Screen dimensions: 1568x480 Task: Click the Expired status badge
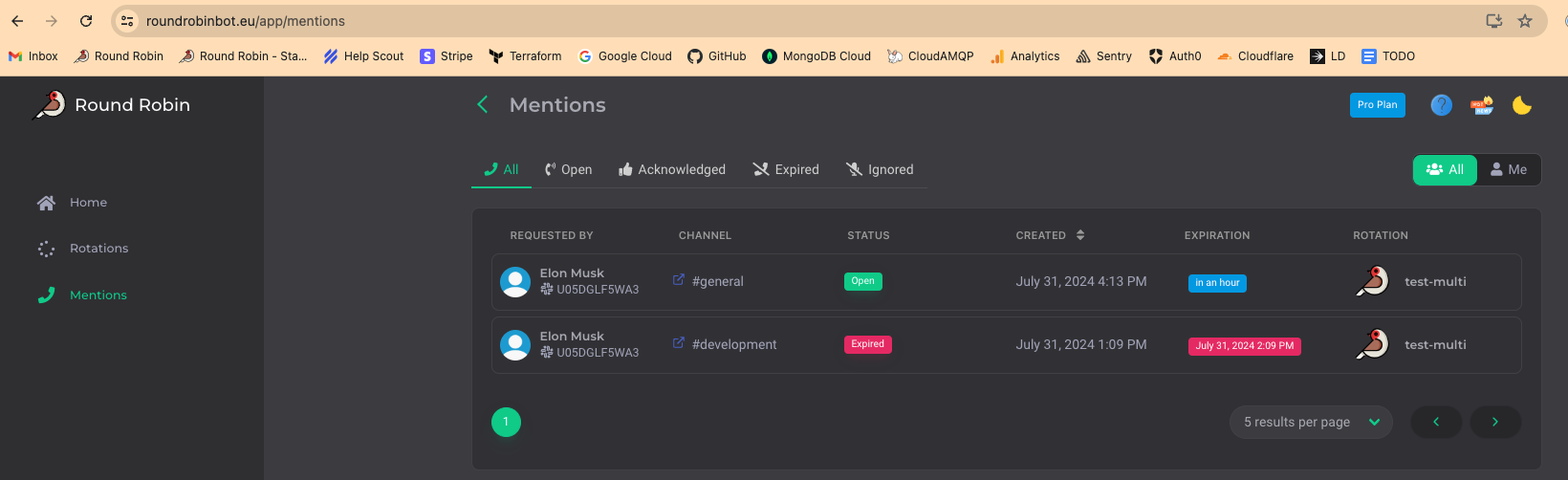pos(868,344)
